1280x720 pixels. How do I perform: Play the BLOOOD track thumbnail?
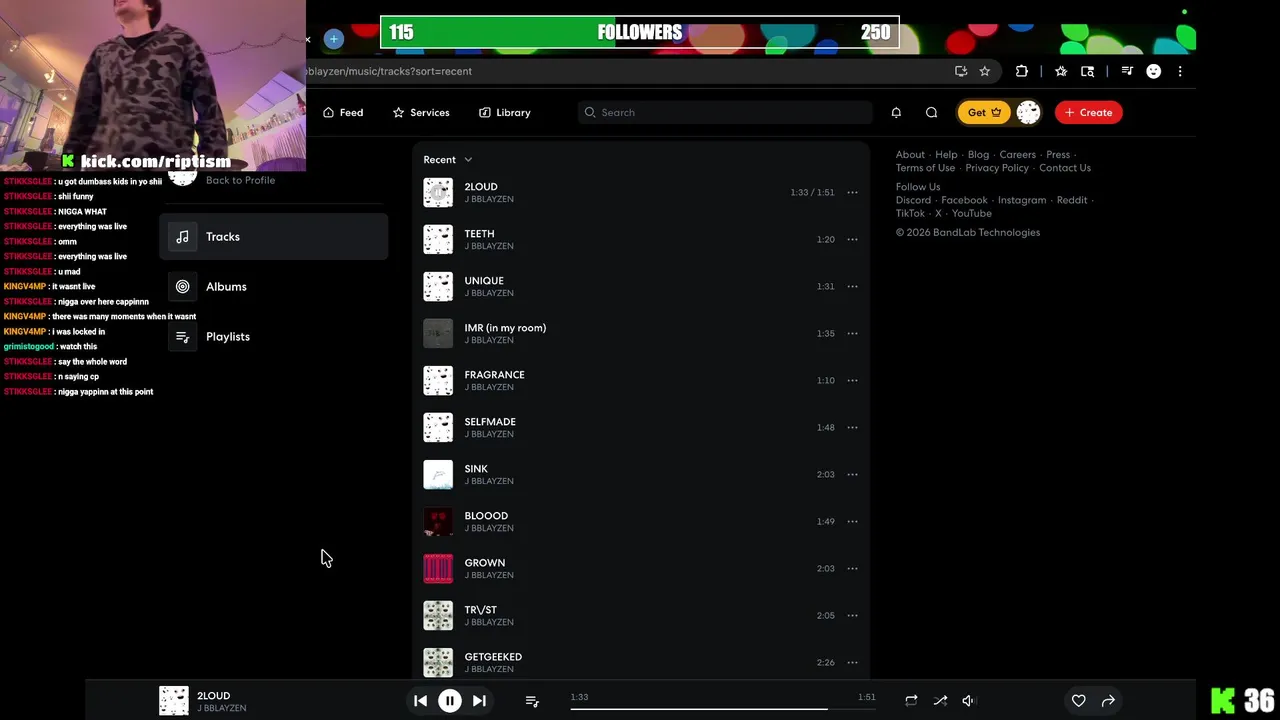438,521
